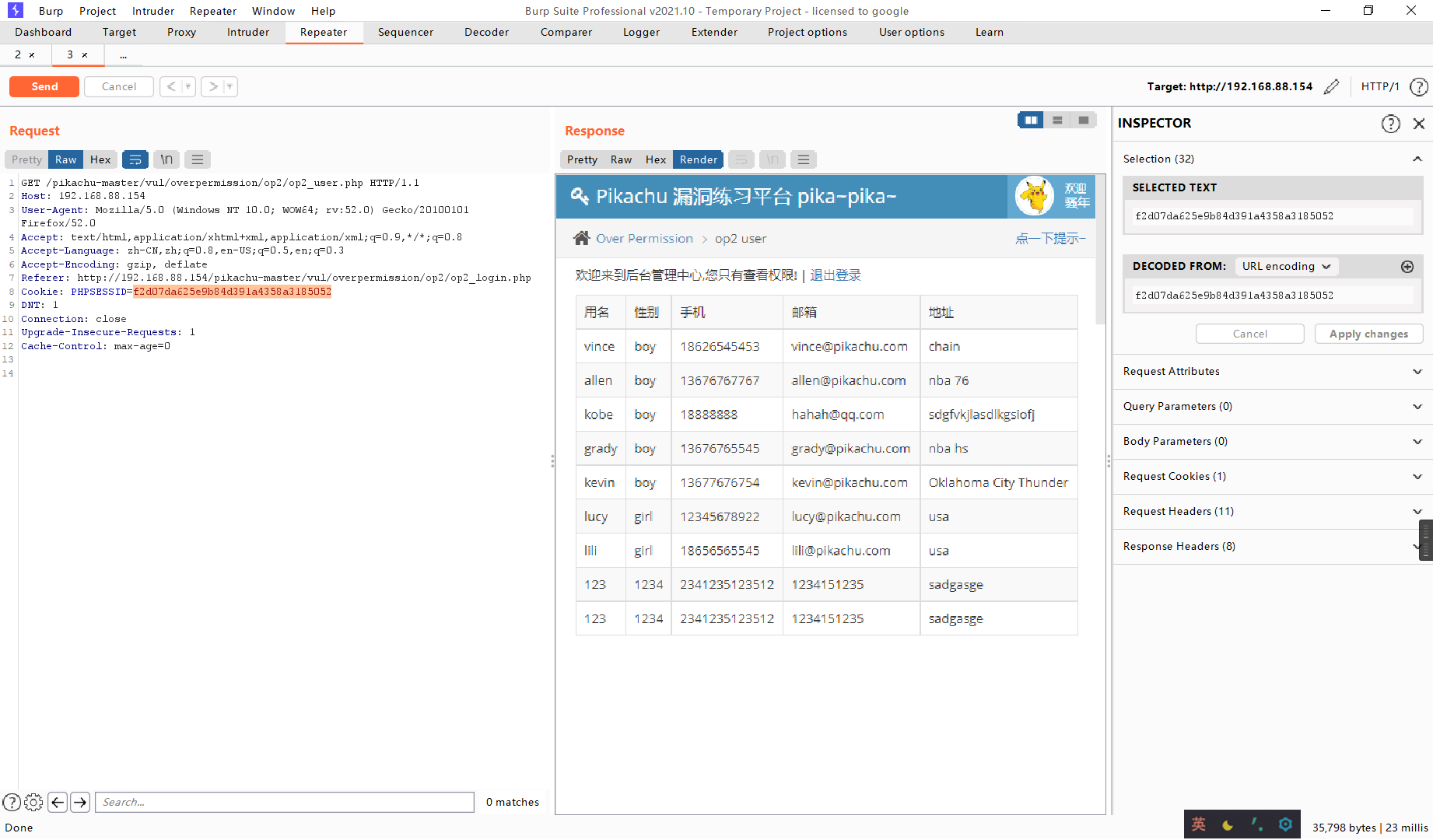This screenshot has width=1433, height=840.
Task: Edit the target with the pencil icon
Action: point(1332,86)
